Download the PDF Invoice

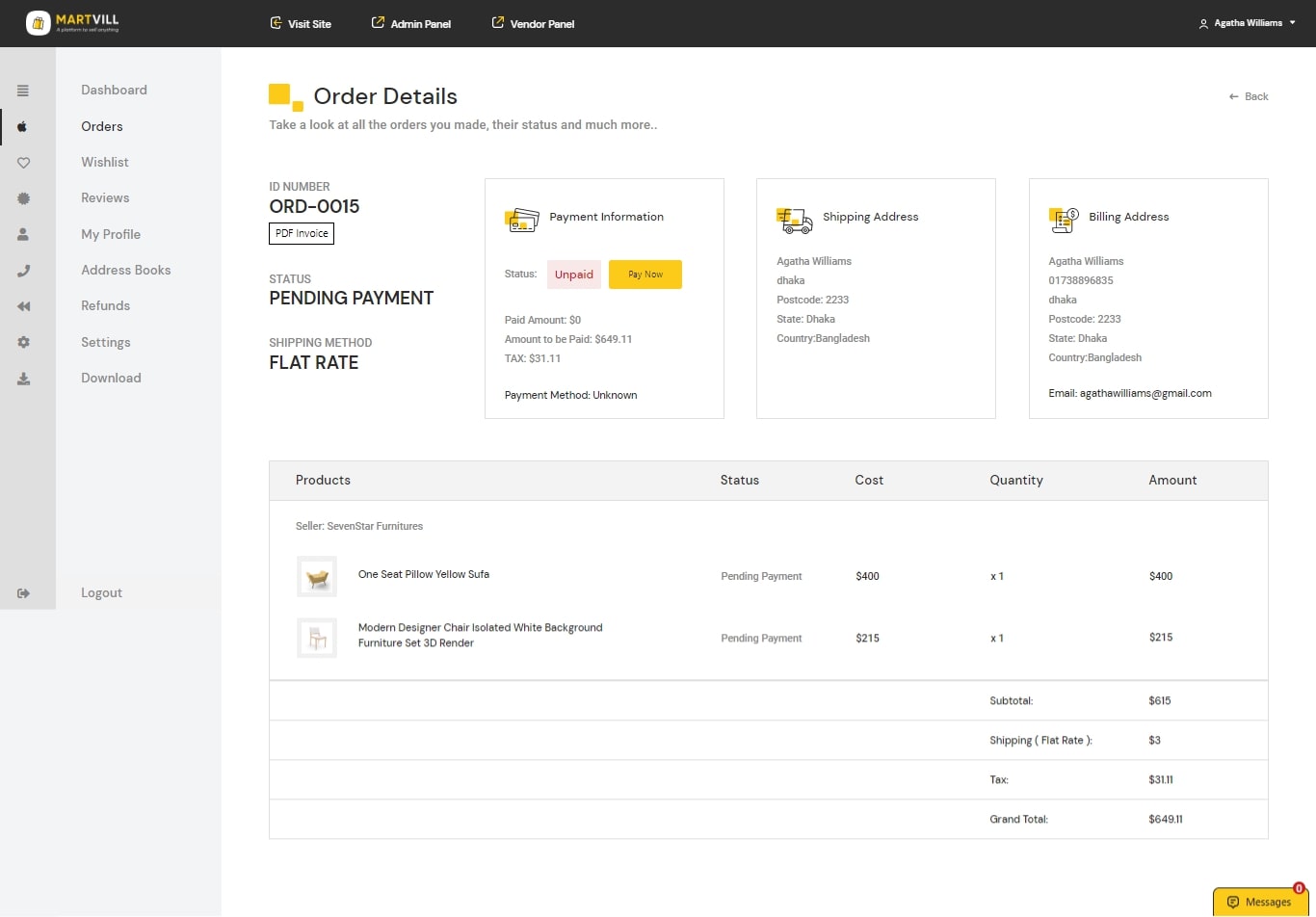pos(302,233)
